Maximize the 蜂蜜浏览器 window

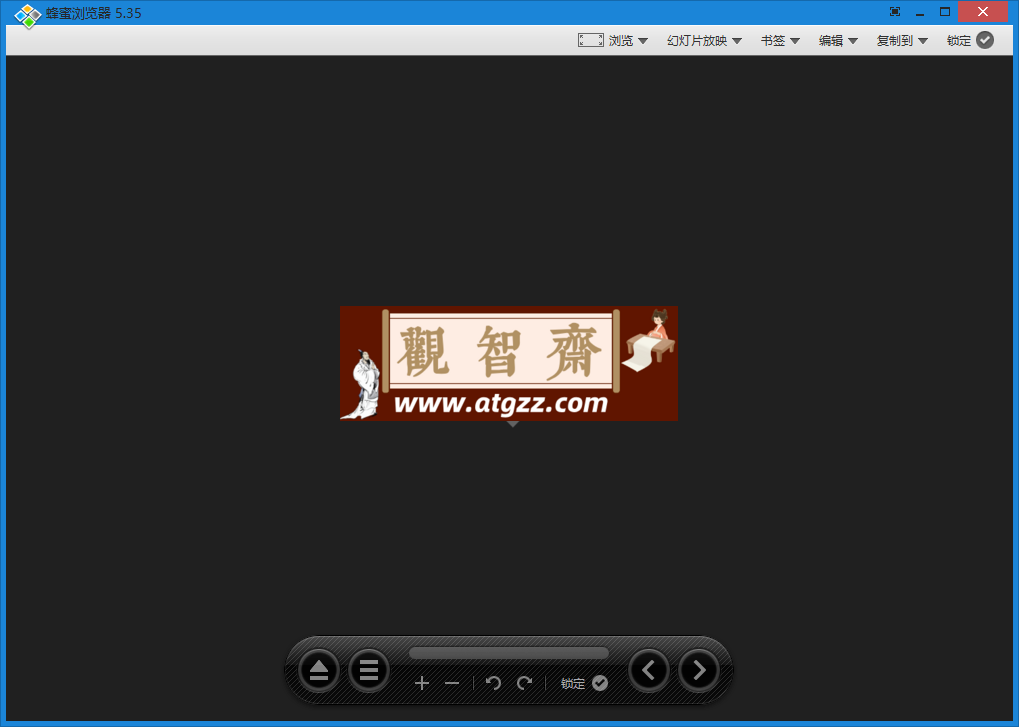[x=945, y=12]
